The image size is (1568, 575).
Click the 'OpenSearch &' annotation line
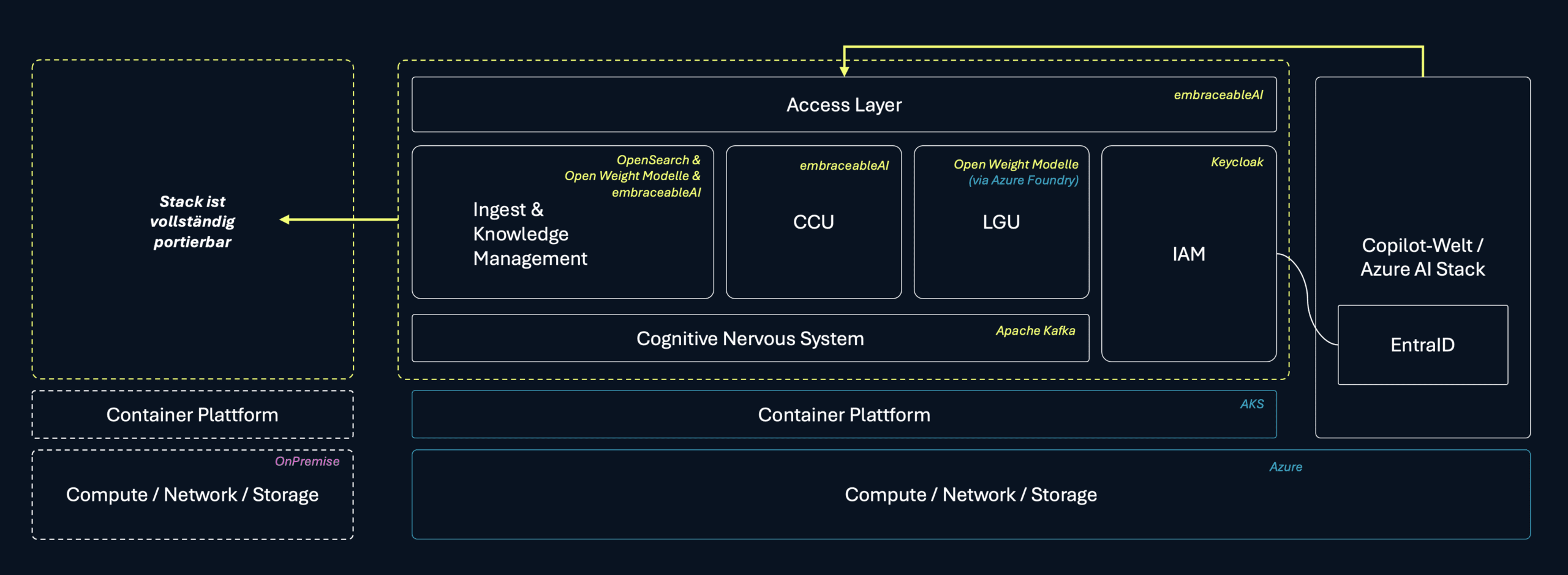658,160
